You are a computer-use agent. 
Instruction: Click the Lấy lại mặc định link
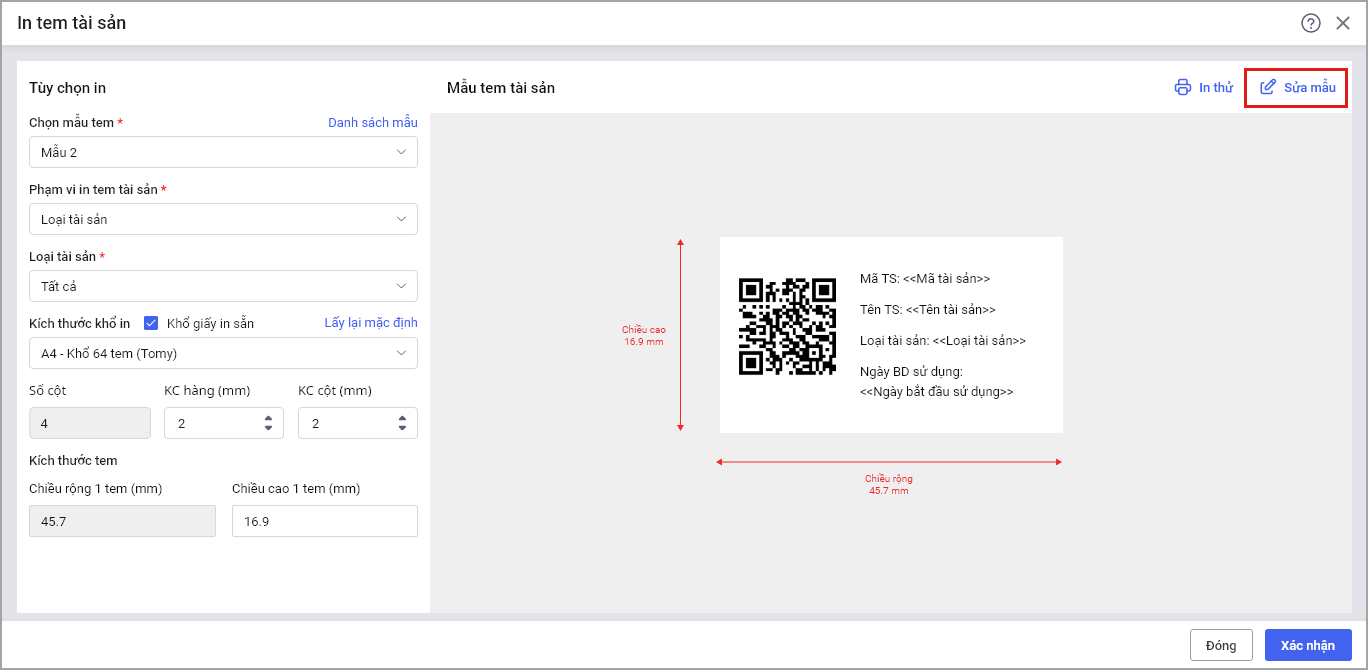[x=370, y=323]
